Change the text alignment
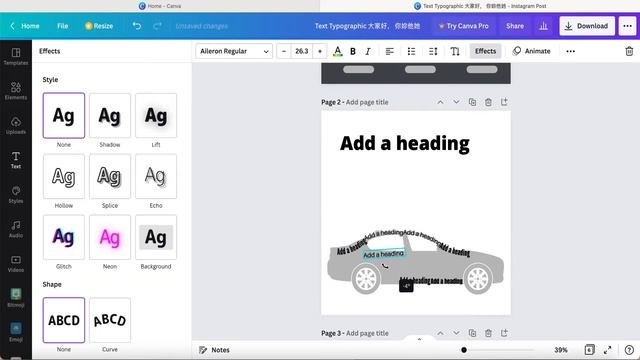 390,51
